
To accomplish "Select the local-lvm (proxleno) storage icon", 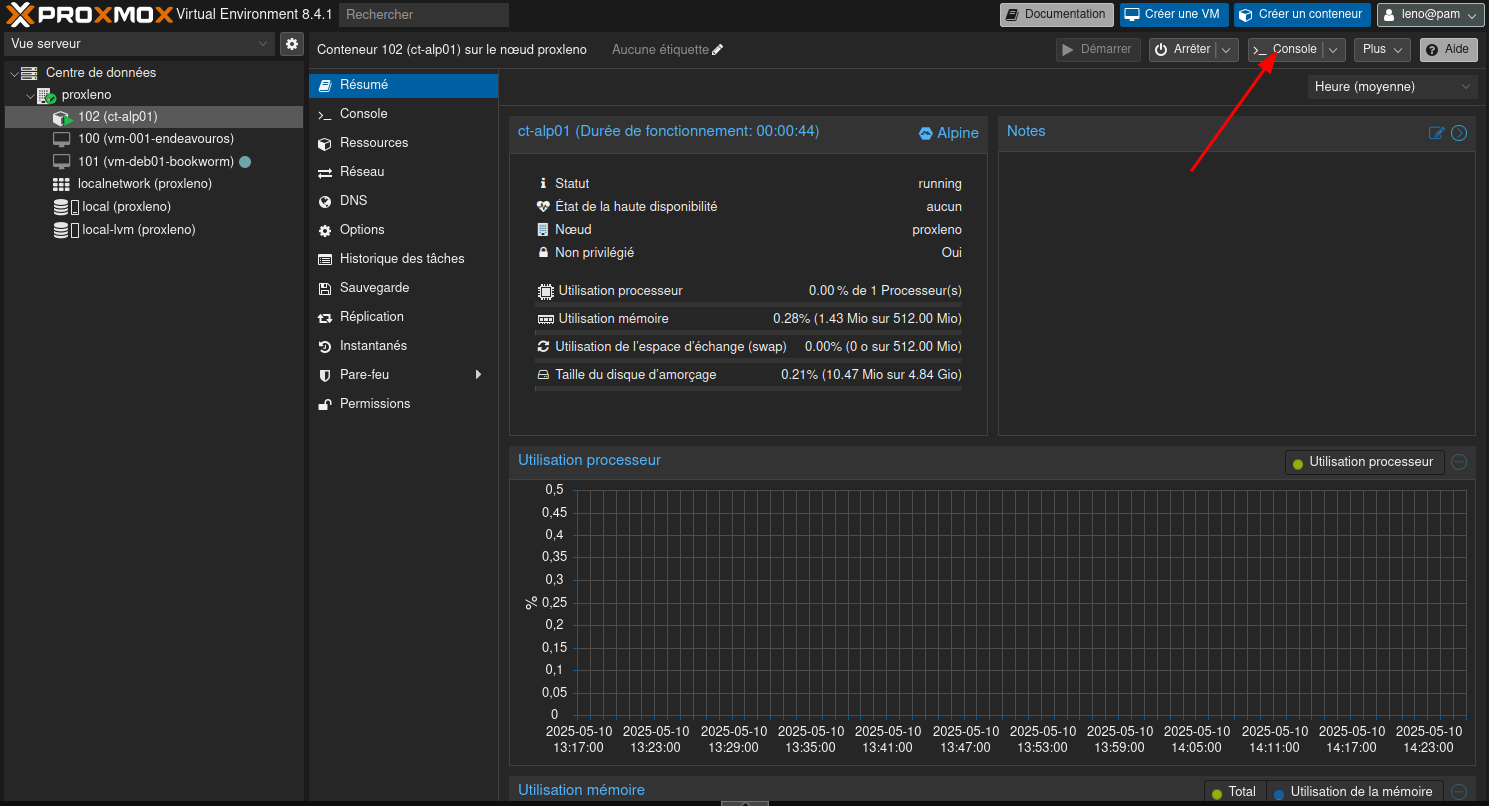I will coord(62,230).
